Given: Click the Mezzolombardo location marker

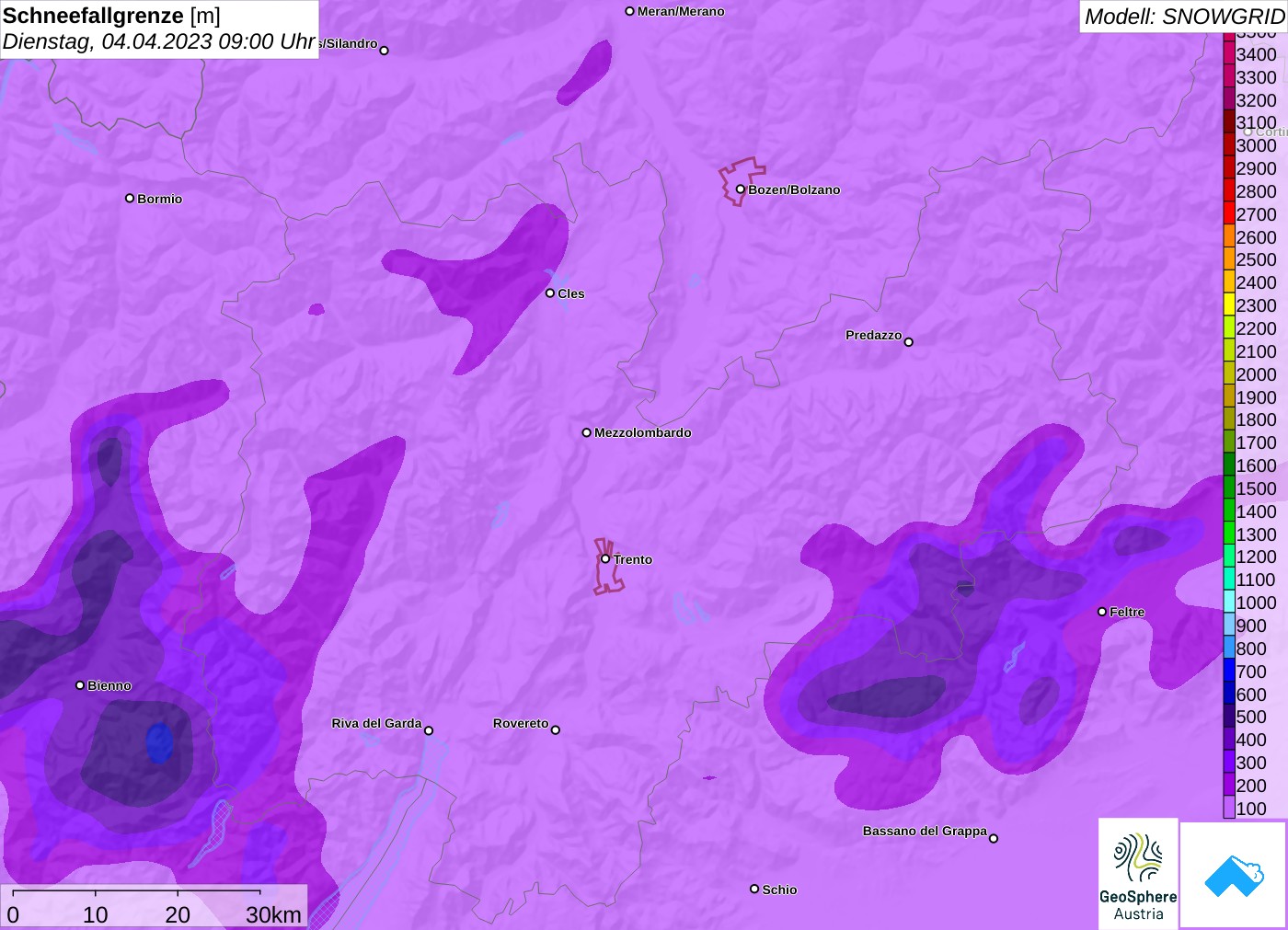Looking at the screenshot, I should (x=587, y=432).
